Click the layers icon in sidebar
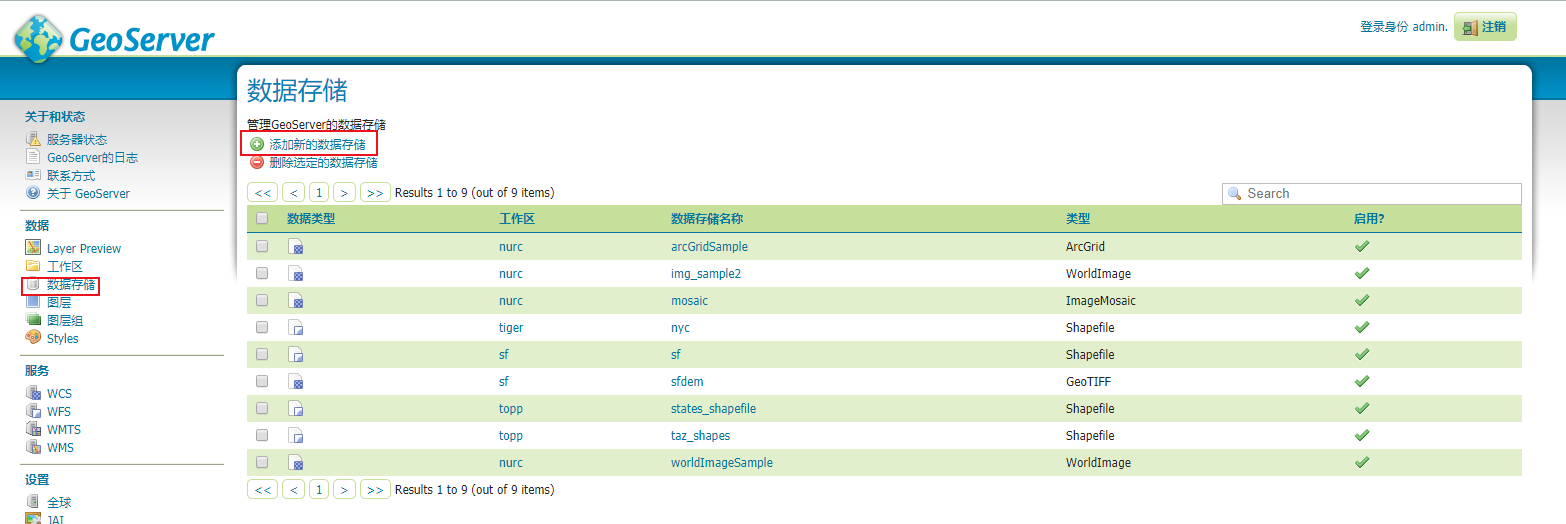1566x524 pixels. coord(33,302)
